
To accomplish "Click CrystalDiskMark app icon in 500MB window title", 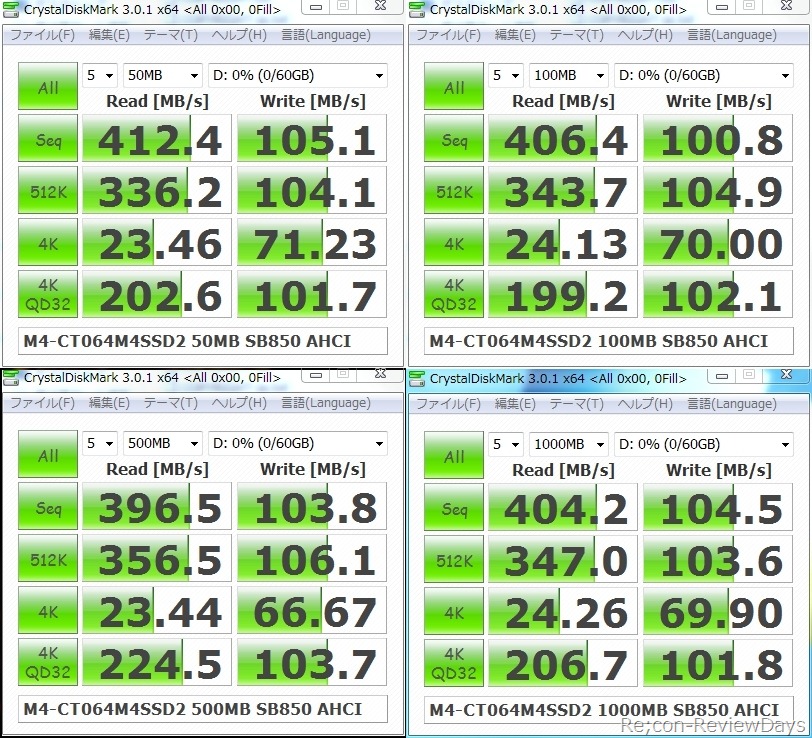I will [11, 378].
